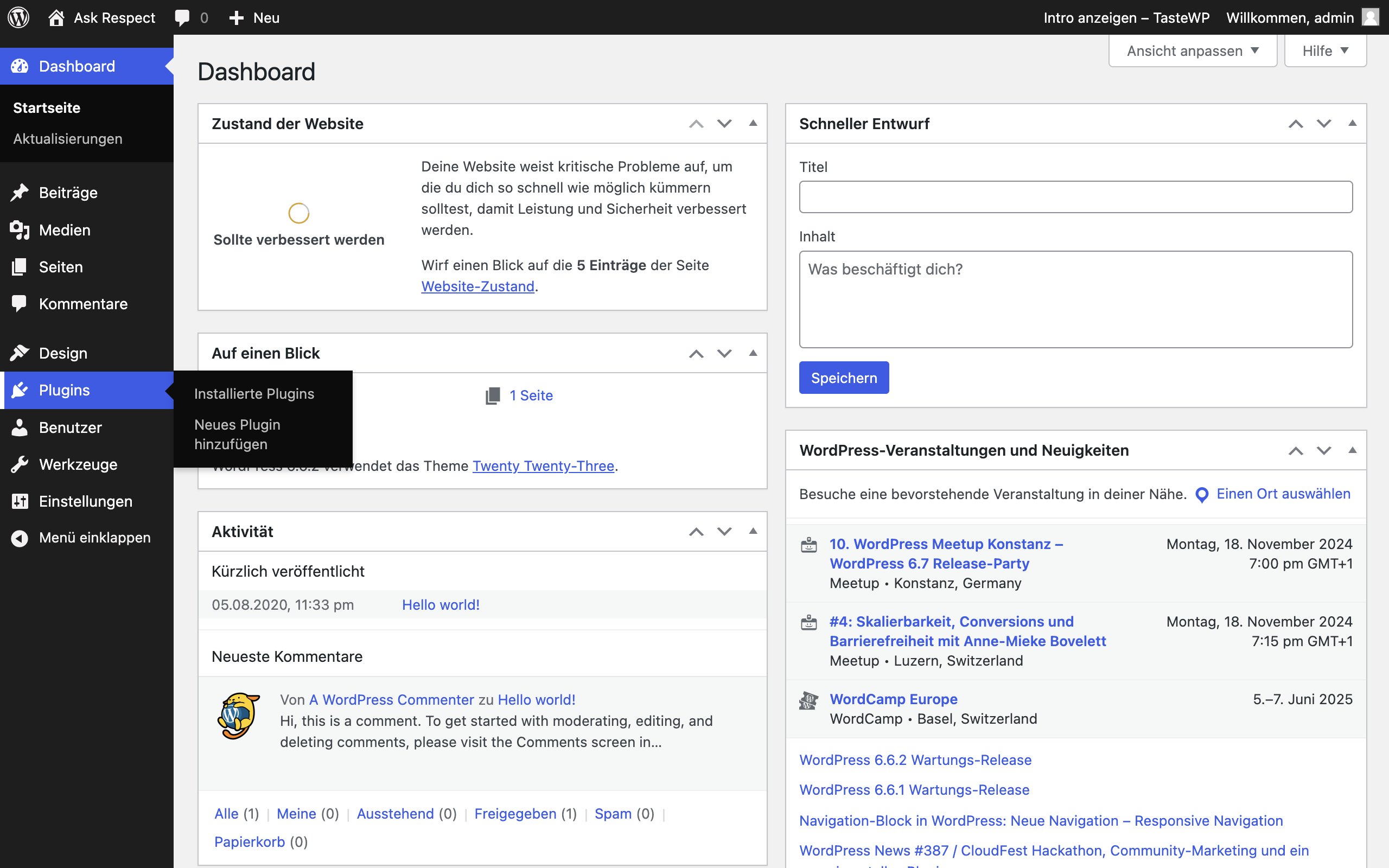Open the Website-Zustand link
Viewport: 1389px width, 868px height.
click(x=477, y=286)
